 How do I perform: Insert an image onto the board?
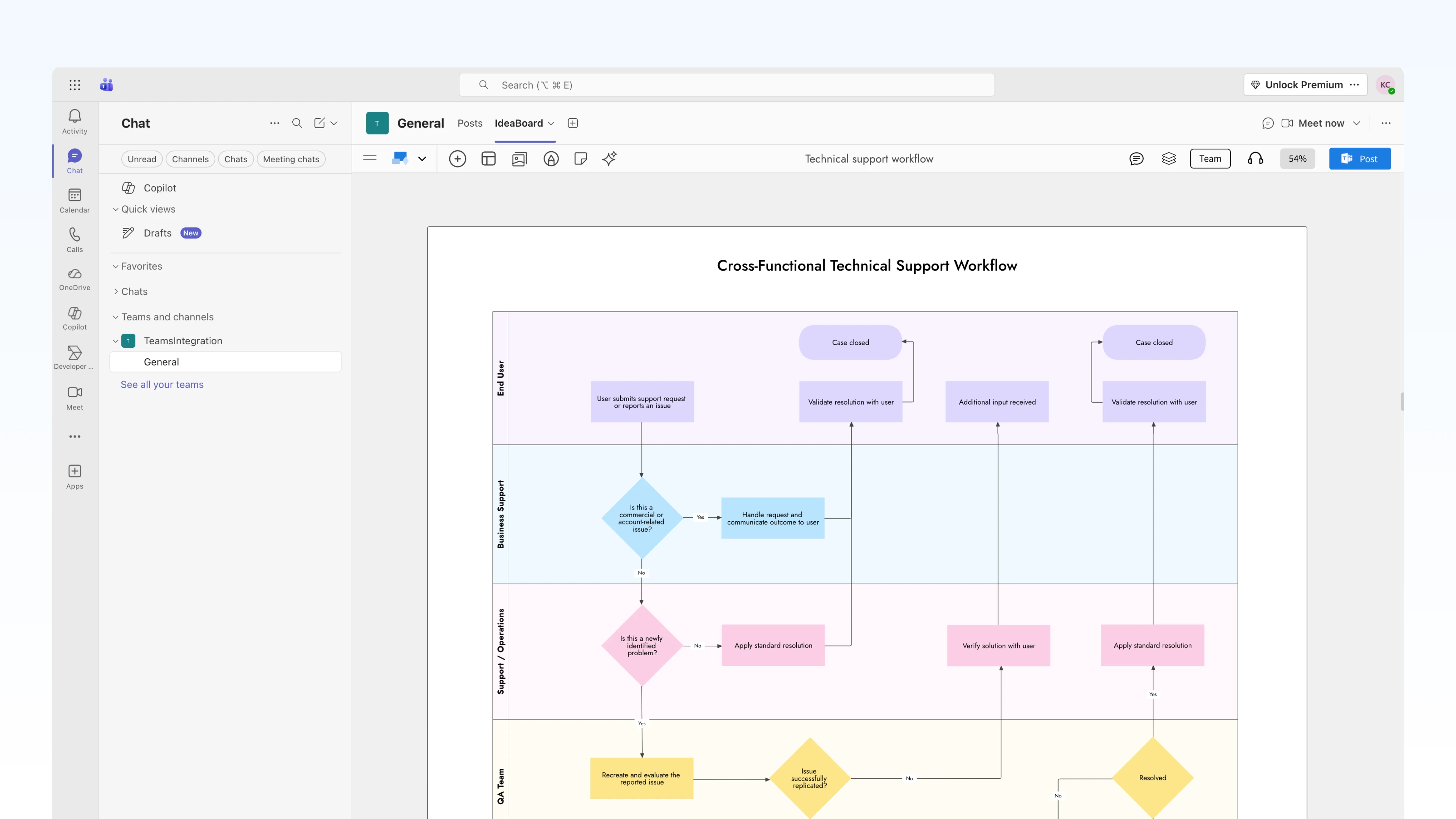(x=519, y=159)
